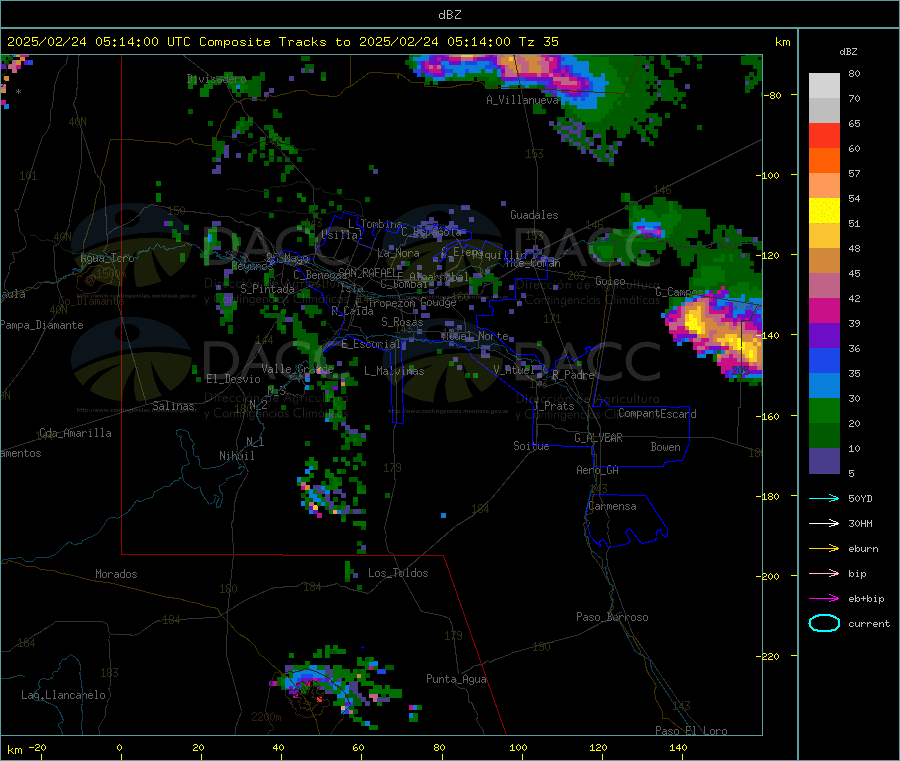
Task: Click the red echo pixel in the southern storm cell
Action: click(x=319, y=700)
